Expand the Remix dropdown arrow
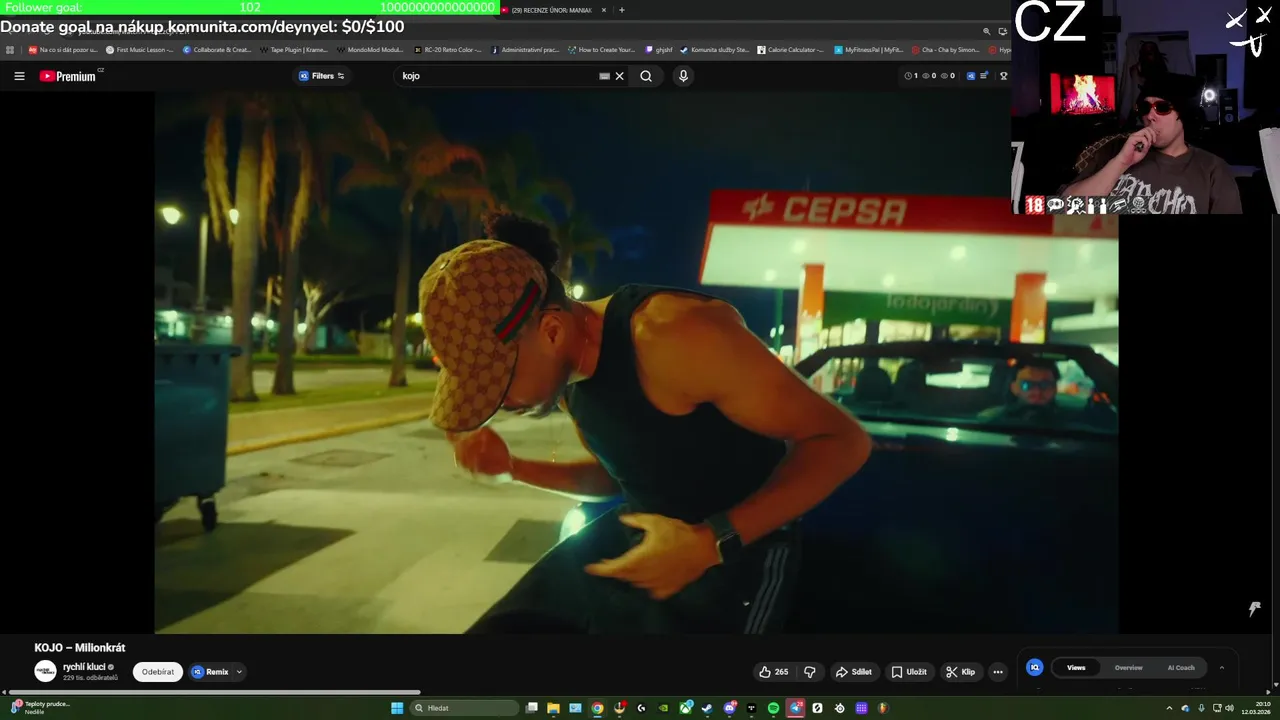Image resolution: width=1280 pixels, height=720 pixels. (x=239, y=672)
